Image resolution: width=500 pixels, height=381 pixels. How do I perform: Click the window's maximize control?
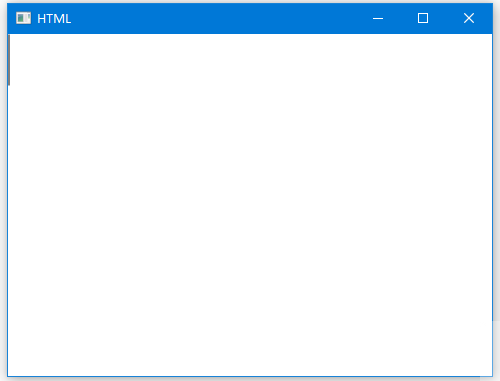click(423, 18)
